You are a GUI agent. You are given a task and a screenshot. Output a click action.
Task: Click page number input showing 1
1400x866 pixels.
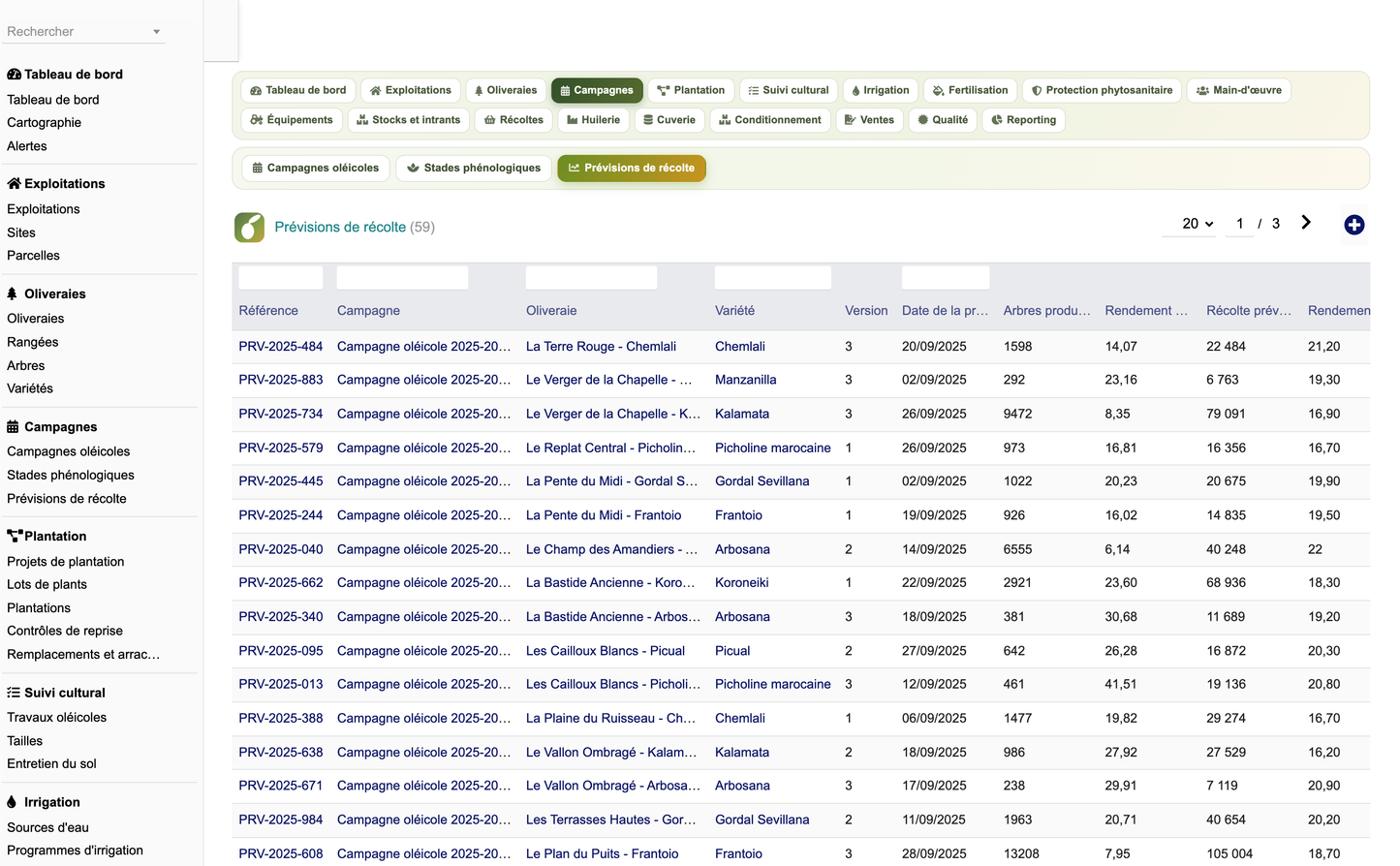[1239, 224]
